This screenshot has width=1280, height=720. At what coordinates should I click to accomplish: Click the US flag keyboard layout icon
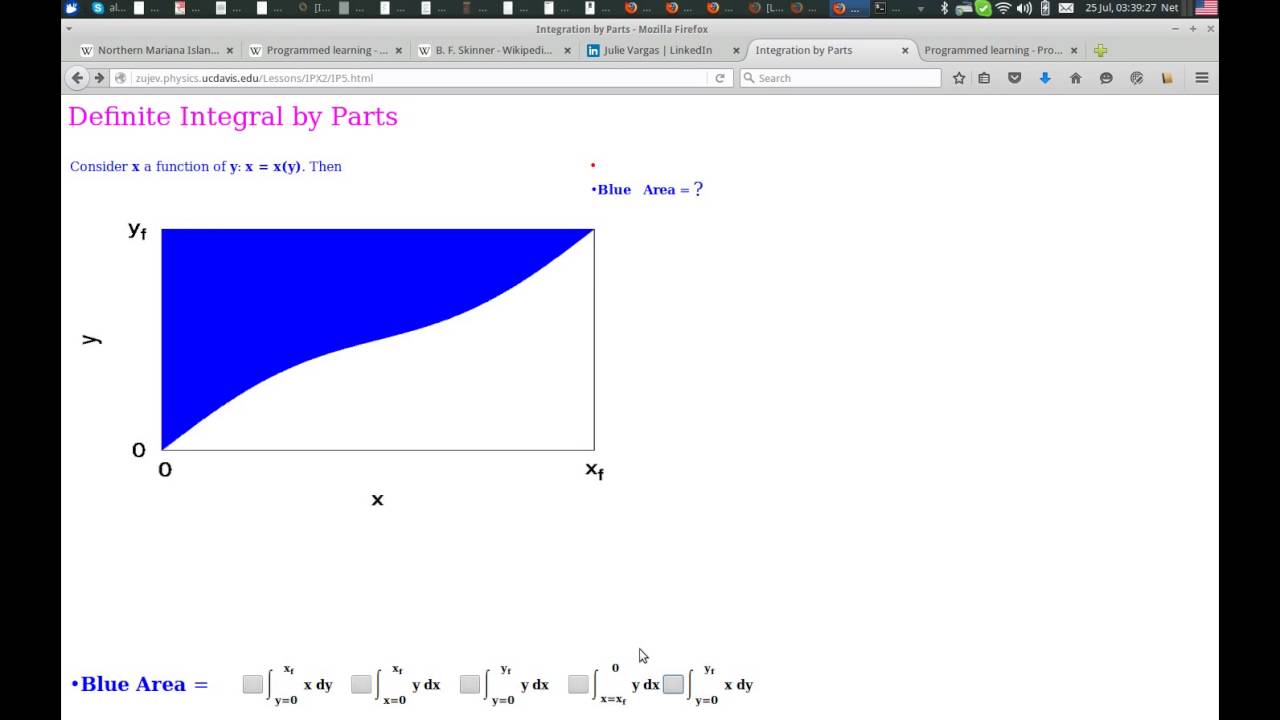coord(1206,8)
